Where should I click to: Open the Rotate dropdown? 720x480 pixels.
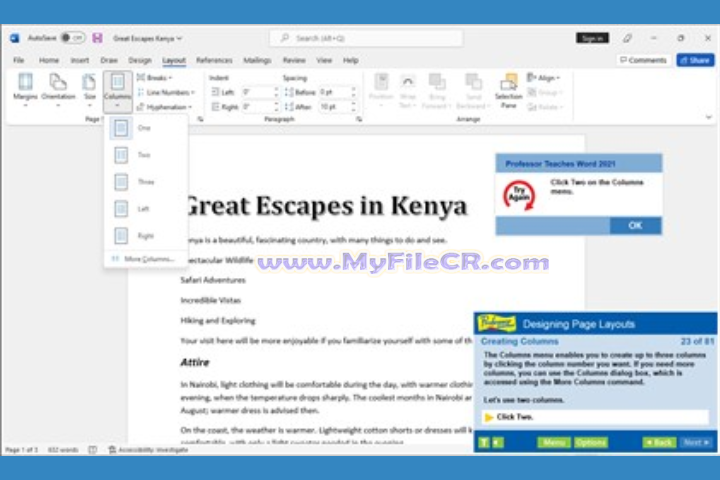click(x=545, y=107)
